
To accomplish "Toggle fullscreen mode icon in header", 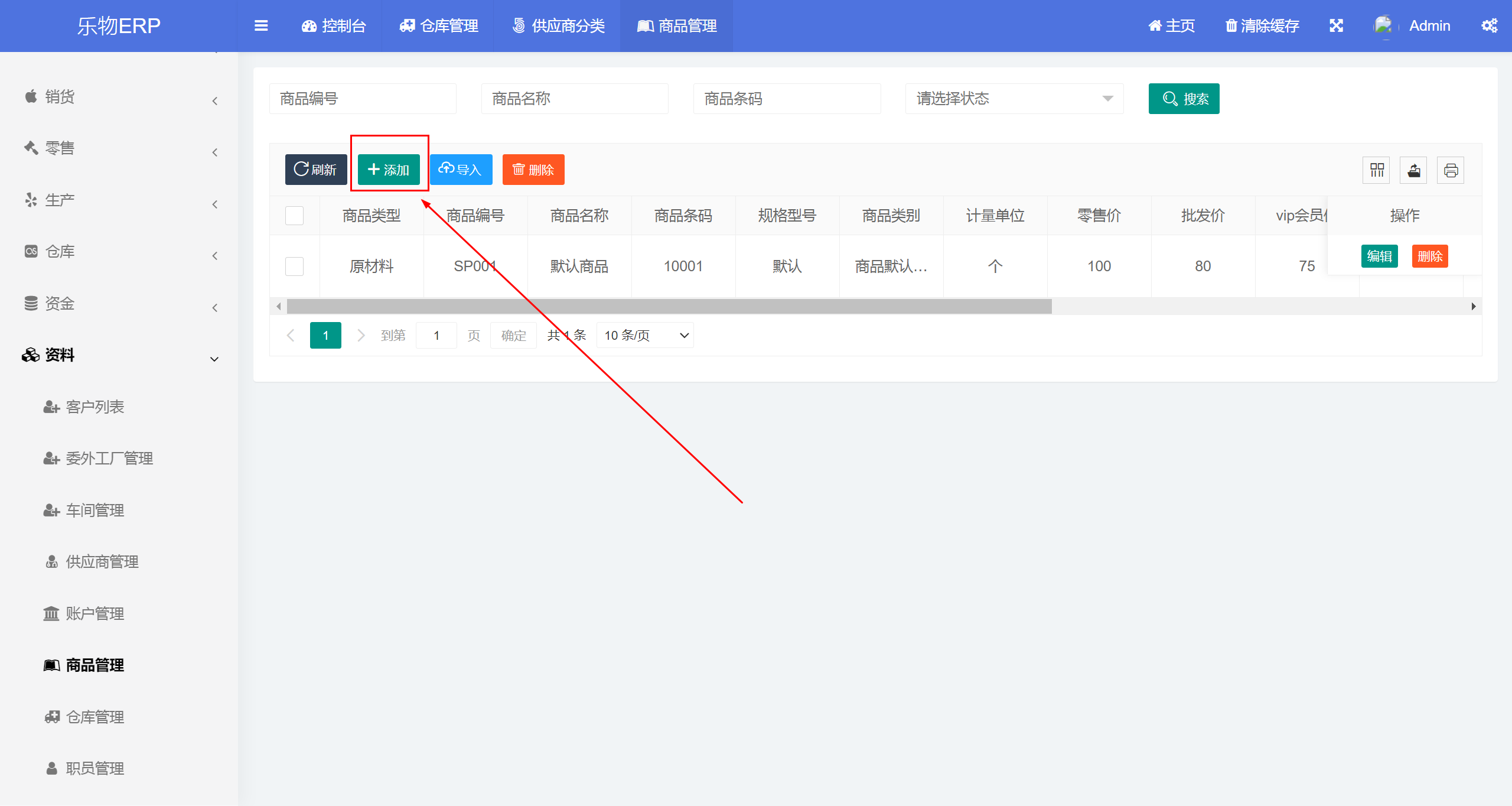I will pyautogui.click(x=1336, y=26).
